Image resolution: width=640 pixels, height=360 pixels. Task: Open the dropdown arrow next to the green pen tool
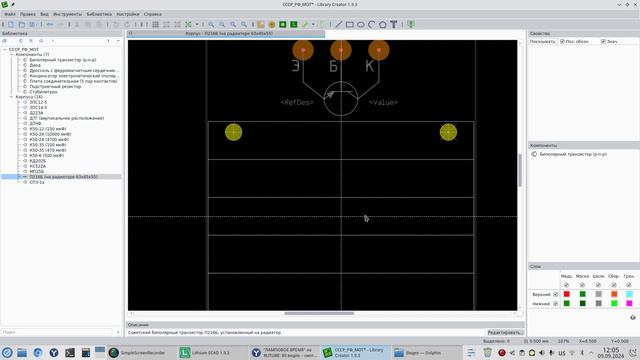tap(313, 24)
